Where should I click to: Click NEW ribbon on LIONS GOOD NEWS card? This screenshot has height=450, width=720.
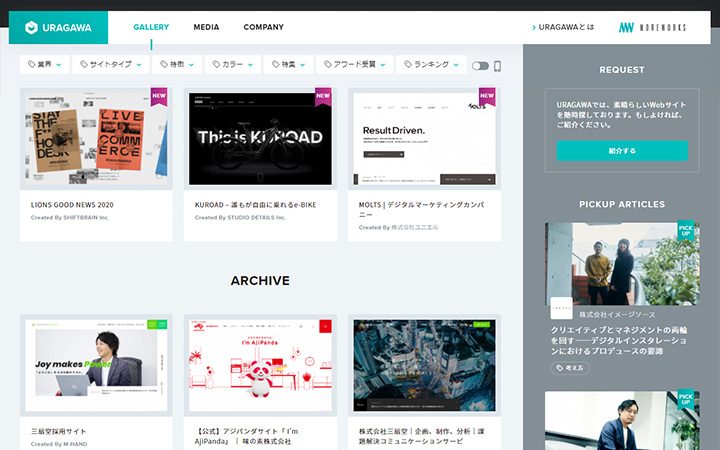pos(159,96)
